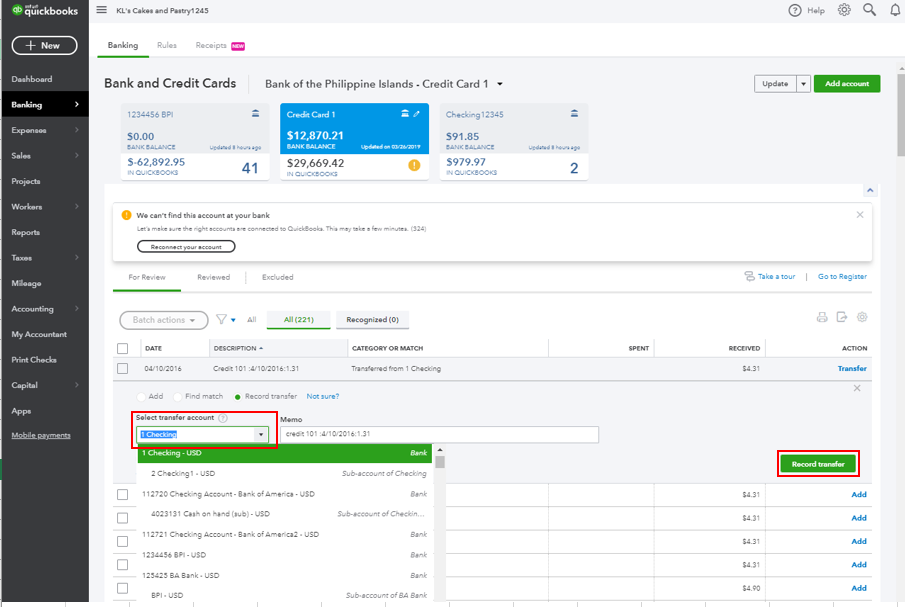The width and height of the screenshot is (905, 607).
Task: Check the checkbox beside the $4.90 row
Action: [122, 589]
